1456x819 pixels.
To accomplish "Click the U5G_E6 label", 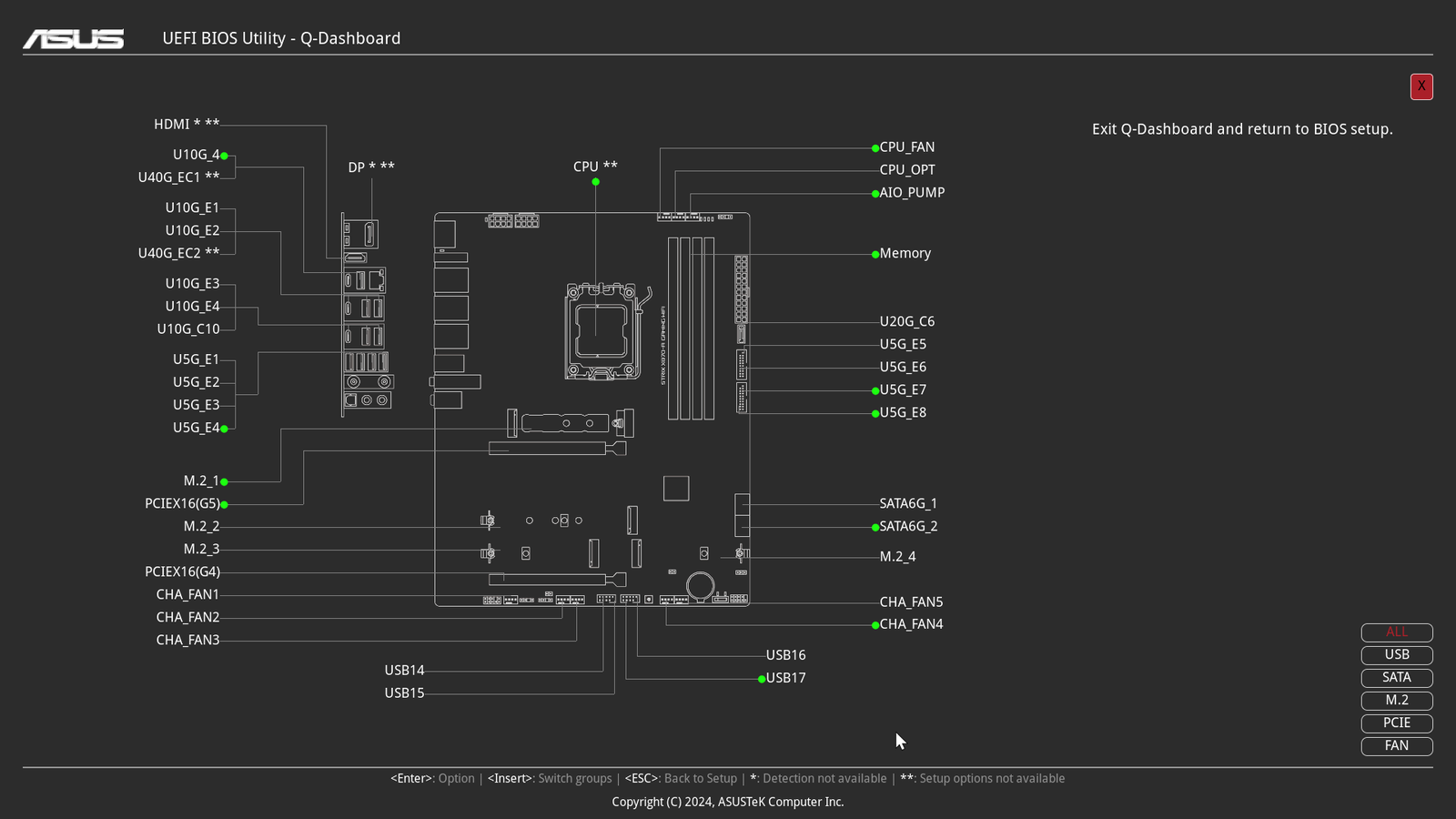I will [x=903, y=368].
